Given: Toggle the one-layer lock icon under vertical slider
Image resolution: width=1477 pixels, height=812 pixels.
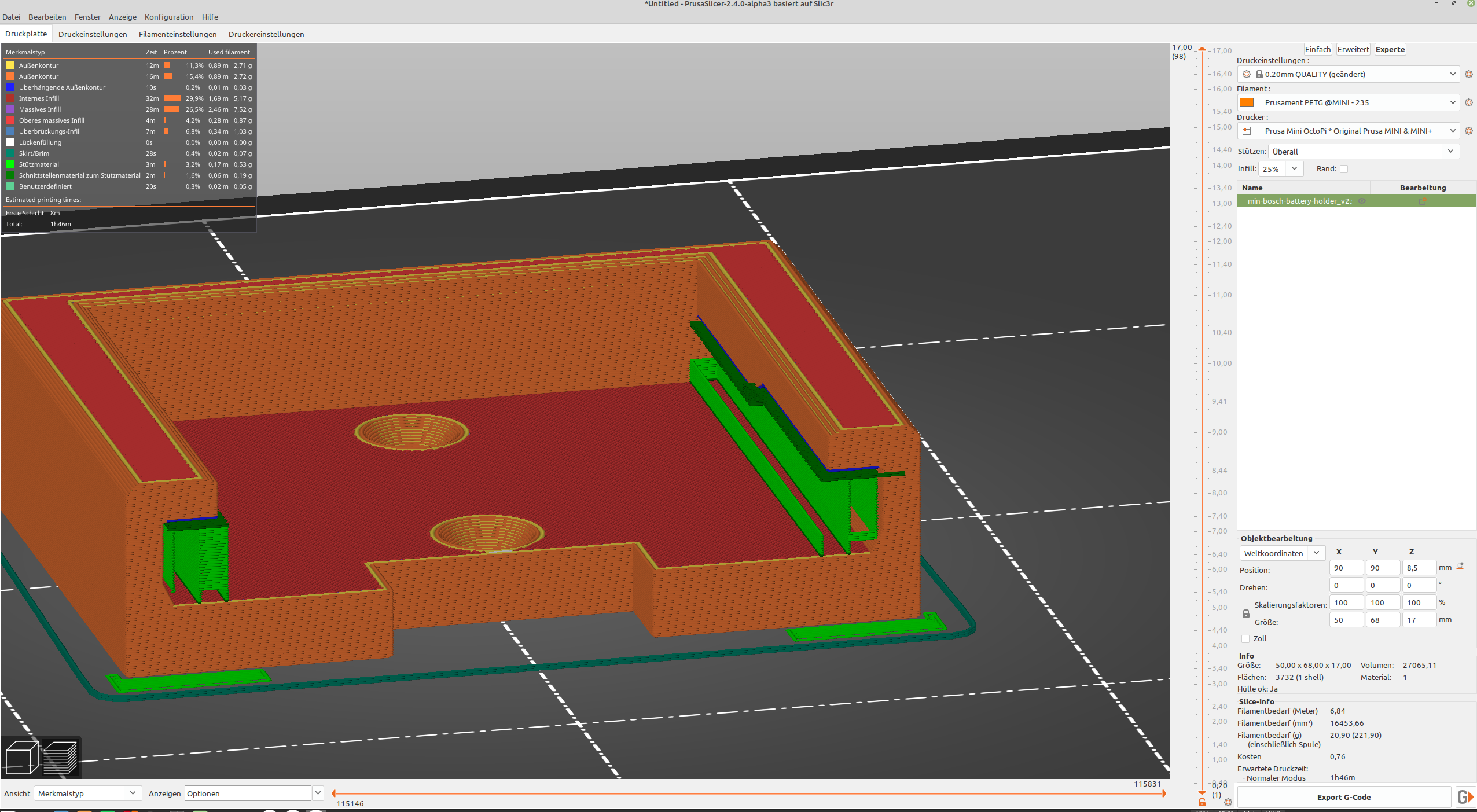Looking at the screenshot, I should click(1202, 802).
